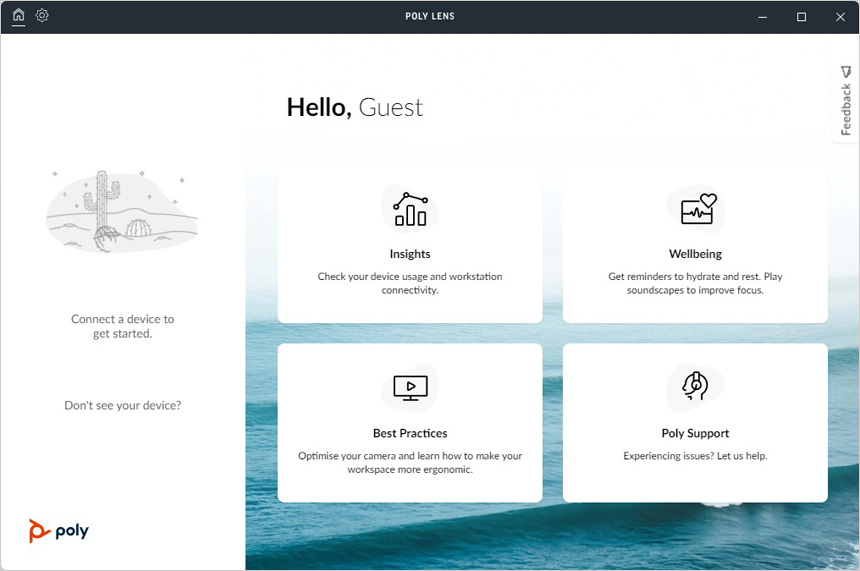Click the Wellbeing heart monitor icon
Screen dimensions: 860x571
pyautogui.click(x=698, y=209)
